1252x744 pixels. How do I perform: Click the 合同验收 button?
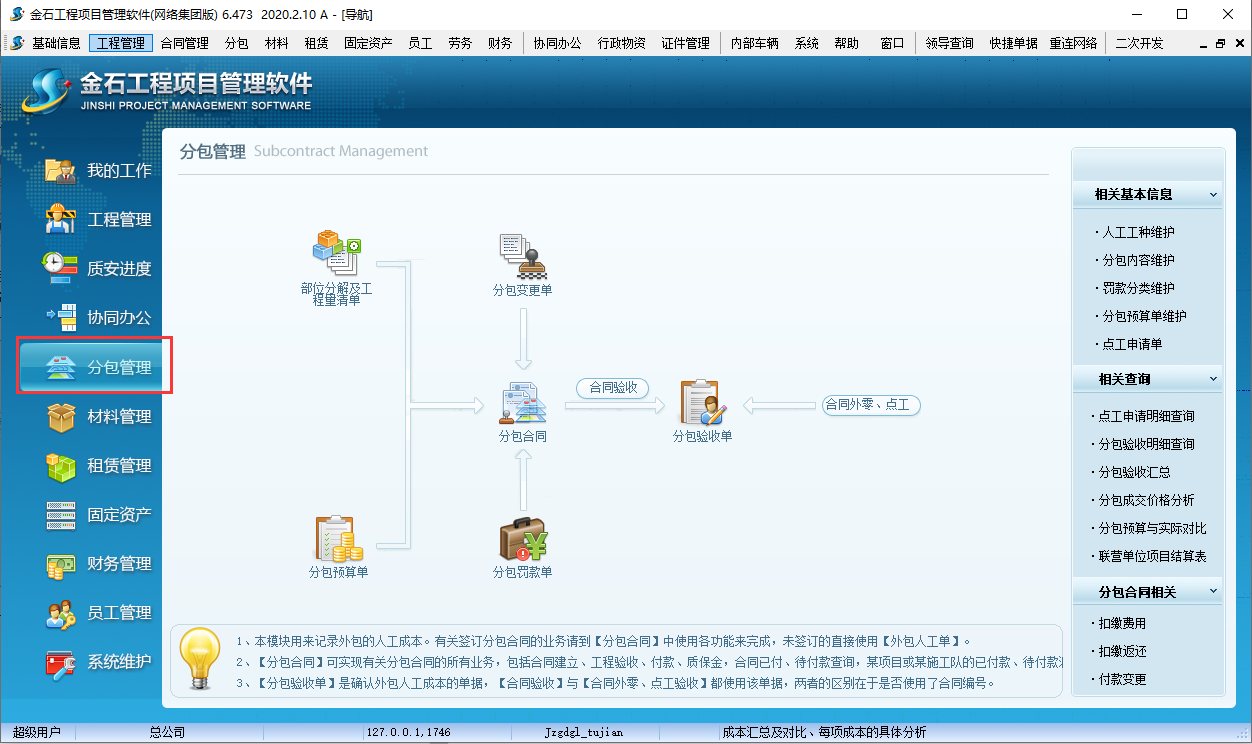[613, 388]
